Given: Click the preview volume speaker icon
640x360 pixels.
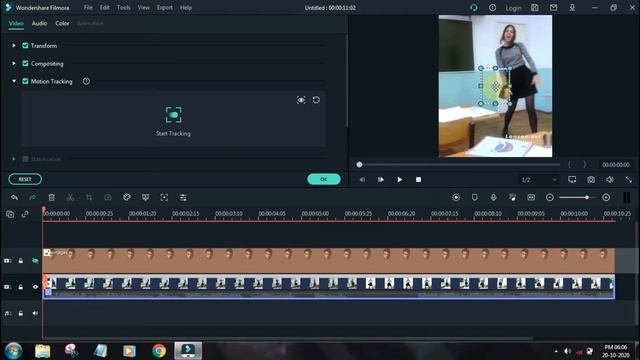Looking at the screenshot, I should point(610,180).
